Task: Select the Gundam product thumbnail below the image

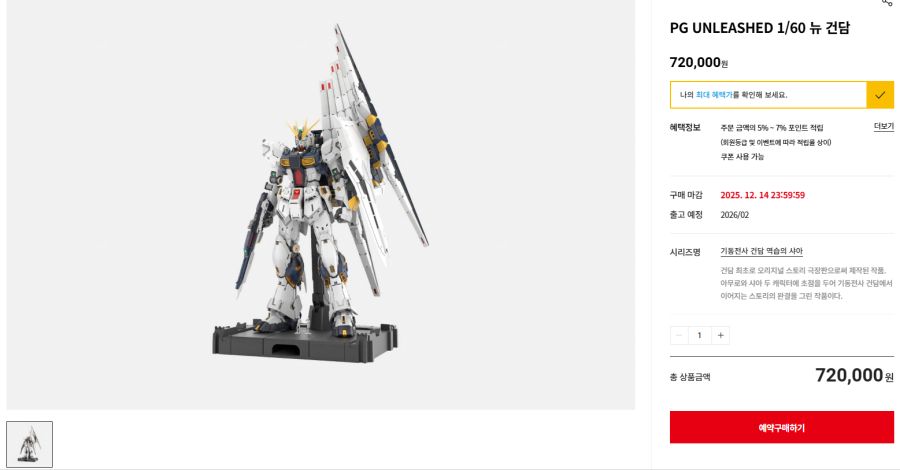Action: 29,444
